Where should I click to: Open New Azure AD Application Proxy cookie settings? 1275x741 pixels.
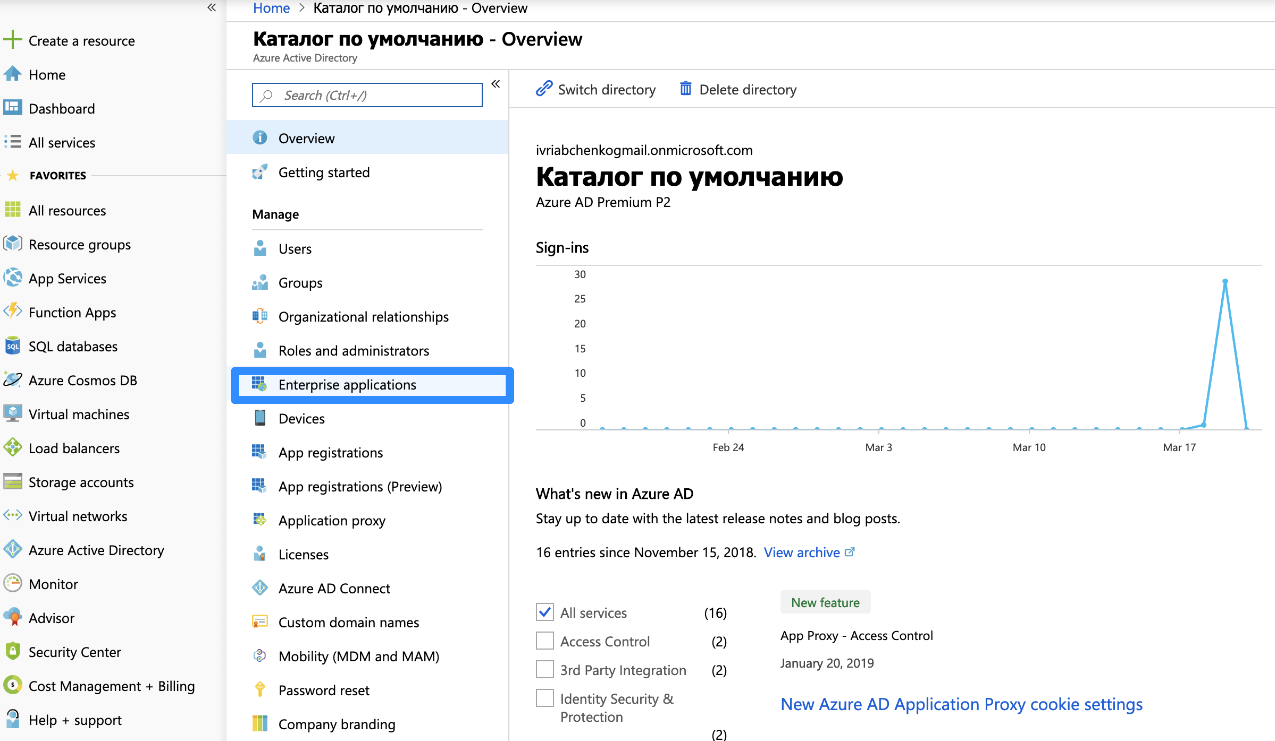click(961, 704)
